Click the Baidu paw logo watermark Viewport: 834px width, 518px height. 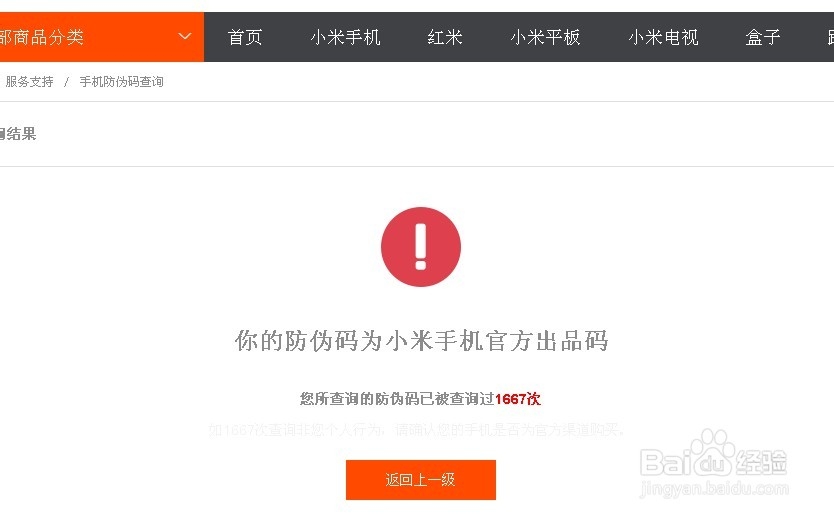(711, 453)
